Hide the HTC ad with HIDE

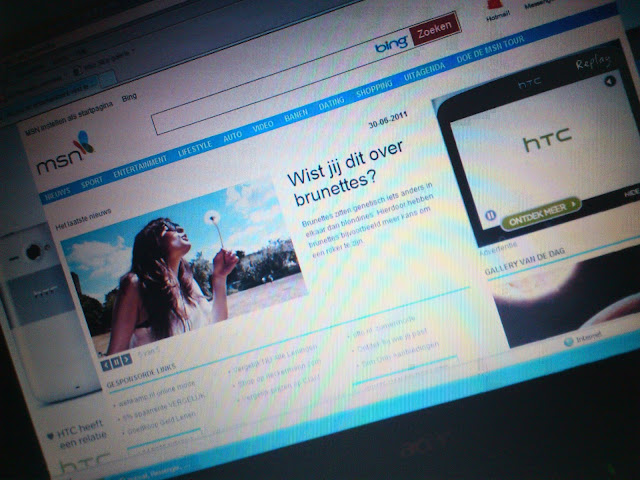coord(632,192)
